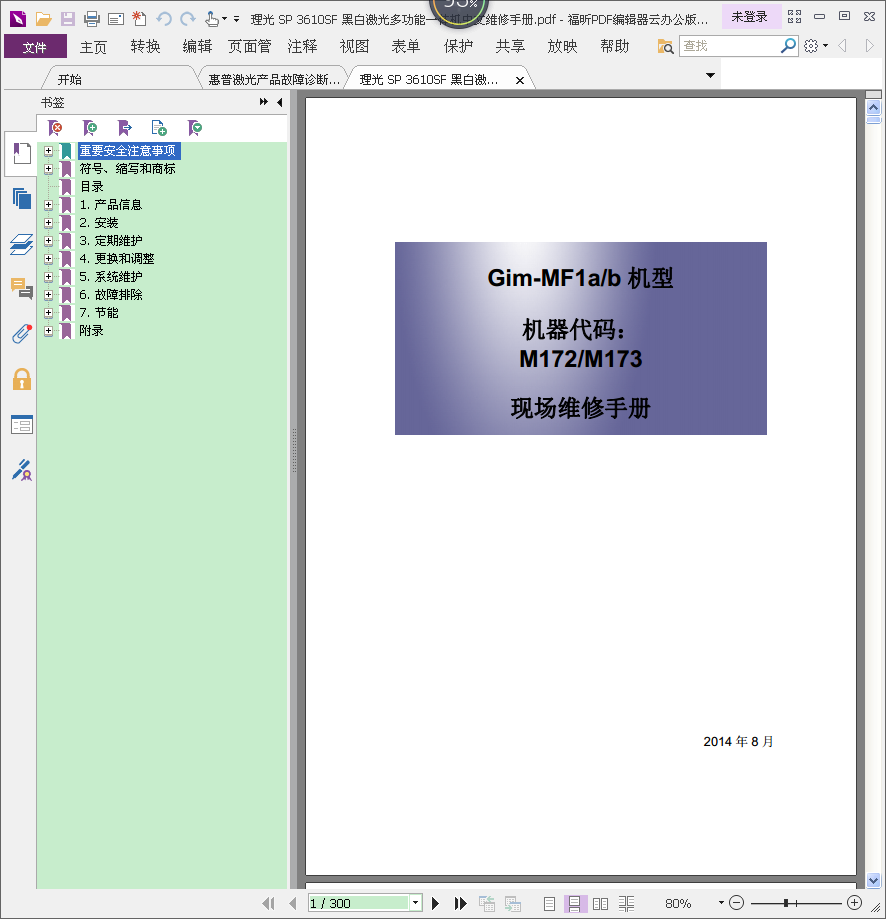The width and height of the screenshot is (886, 919).
Task: Go to the first page
Action: coord(268,903)
